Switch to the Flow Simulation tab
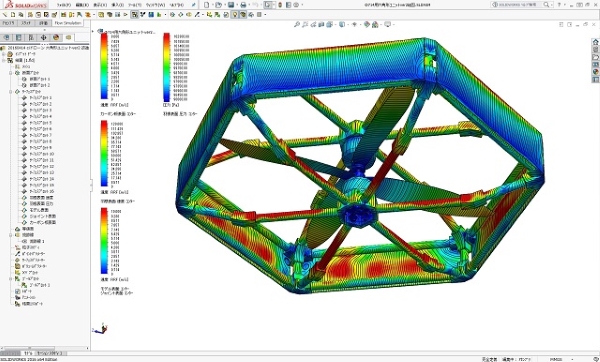600x362 pixels. point(68,23)
